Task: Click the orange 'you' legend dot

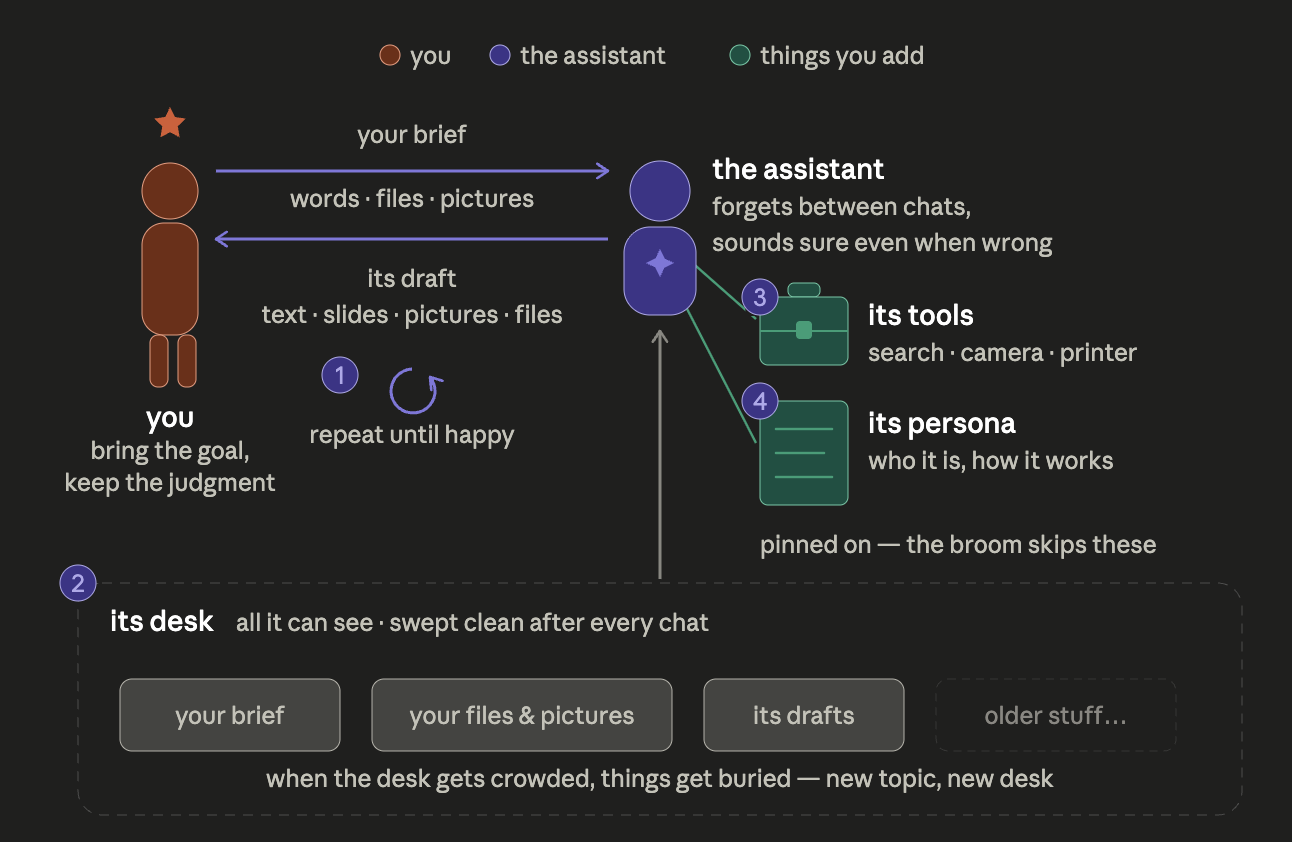Action: pos(390,56)
